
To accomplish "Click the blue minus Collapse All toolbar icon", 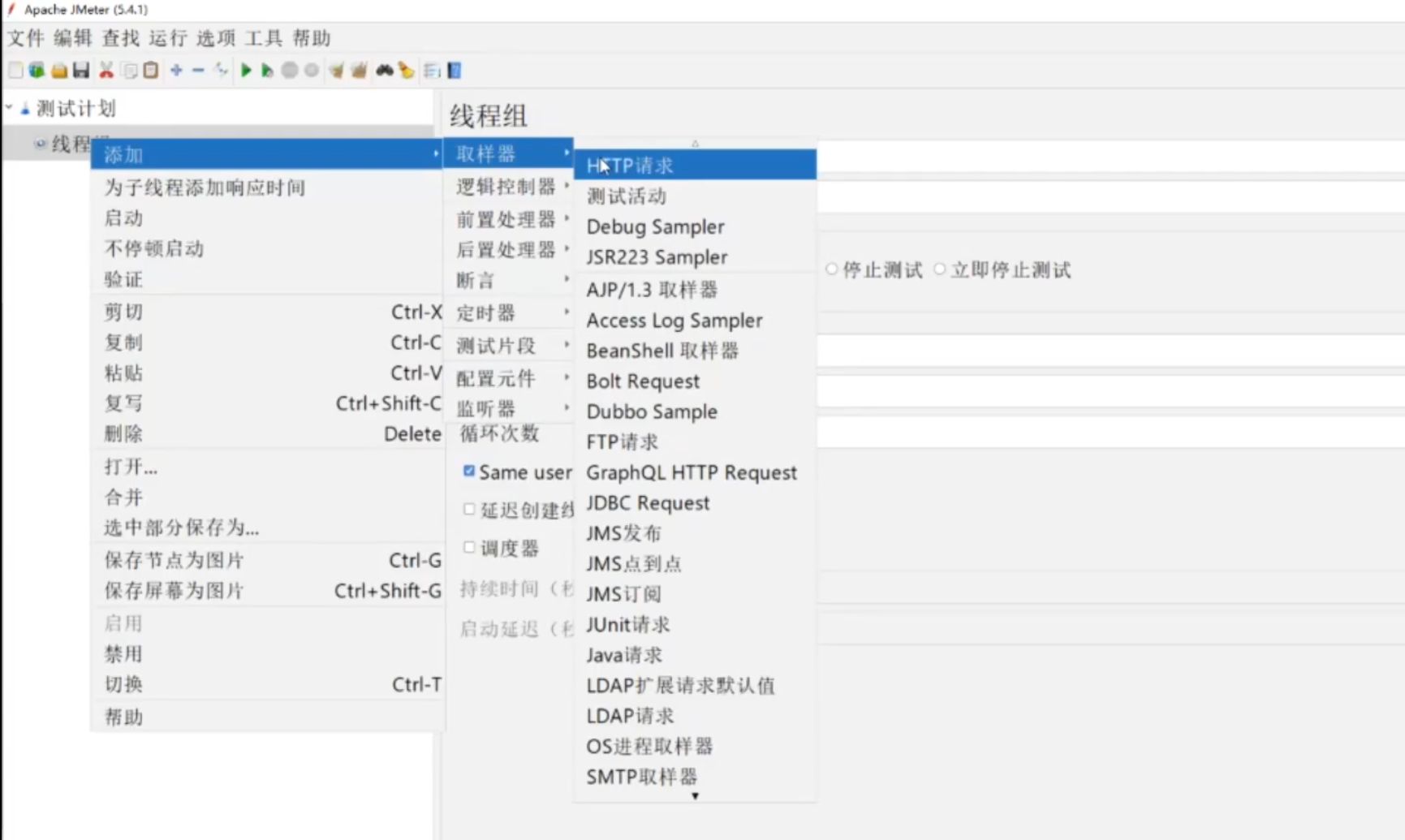I will pyautogui.click(x=198, y=71).
